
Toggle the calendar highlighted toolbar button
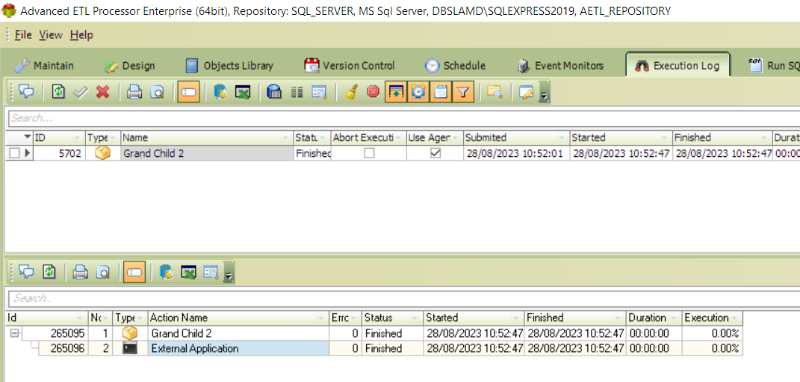[441, 92]
